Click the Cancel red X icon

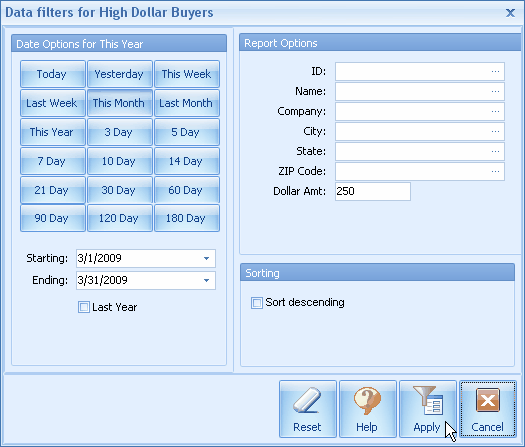tap(488, 408)
